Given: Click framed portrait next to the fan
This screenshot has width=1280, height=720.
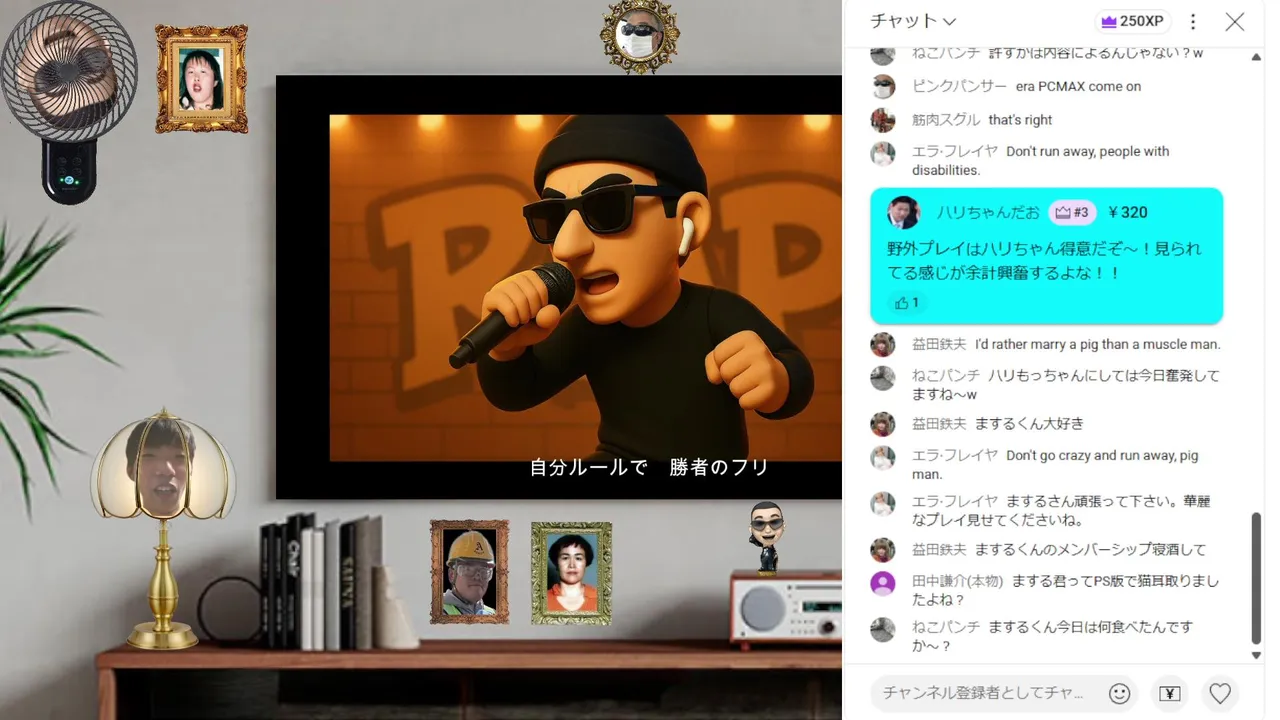Looking at the screenshot, I should click(201, 79).
